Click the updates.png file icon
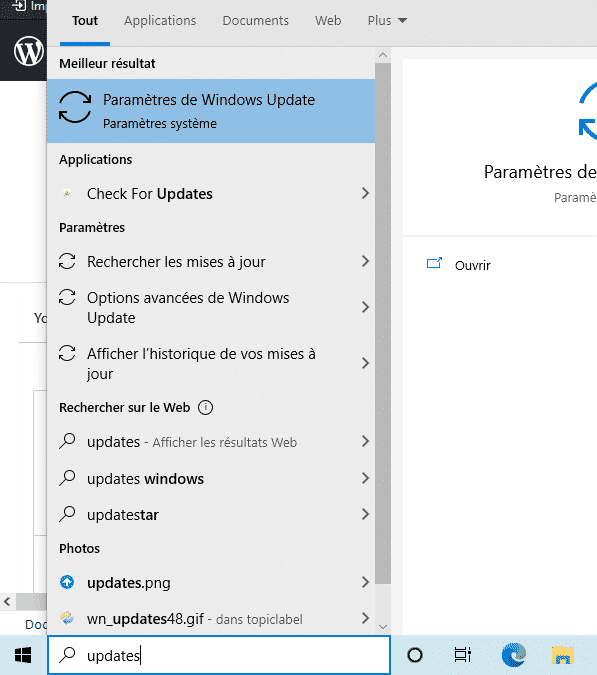Image resolution: width=597 pixels, height=675 pixels. click(x=67, y=582)
